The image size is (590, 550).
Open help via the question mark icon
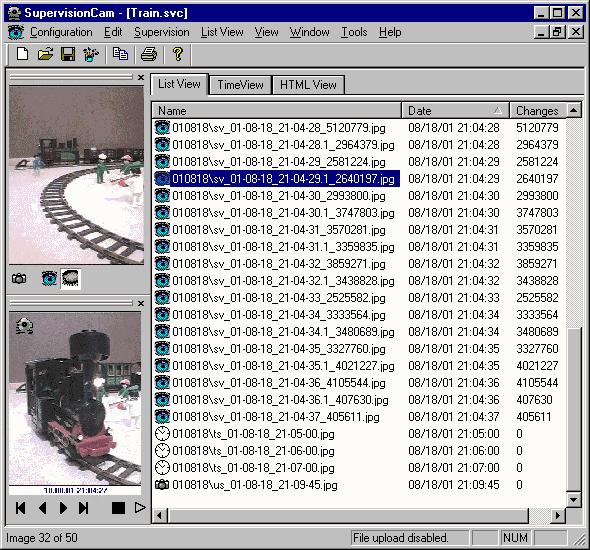pos(178,54)
